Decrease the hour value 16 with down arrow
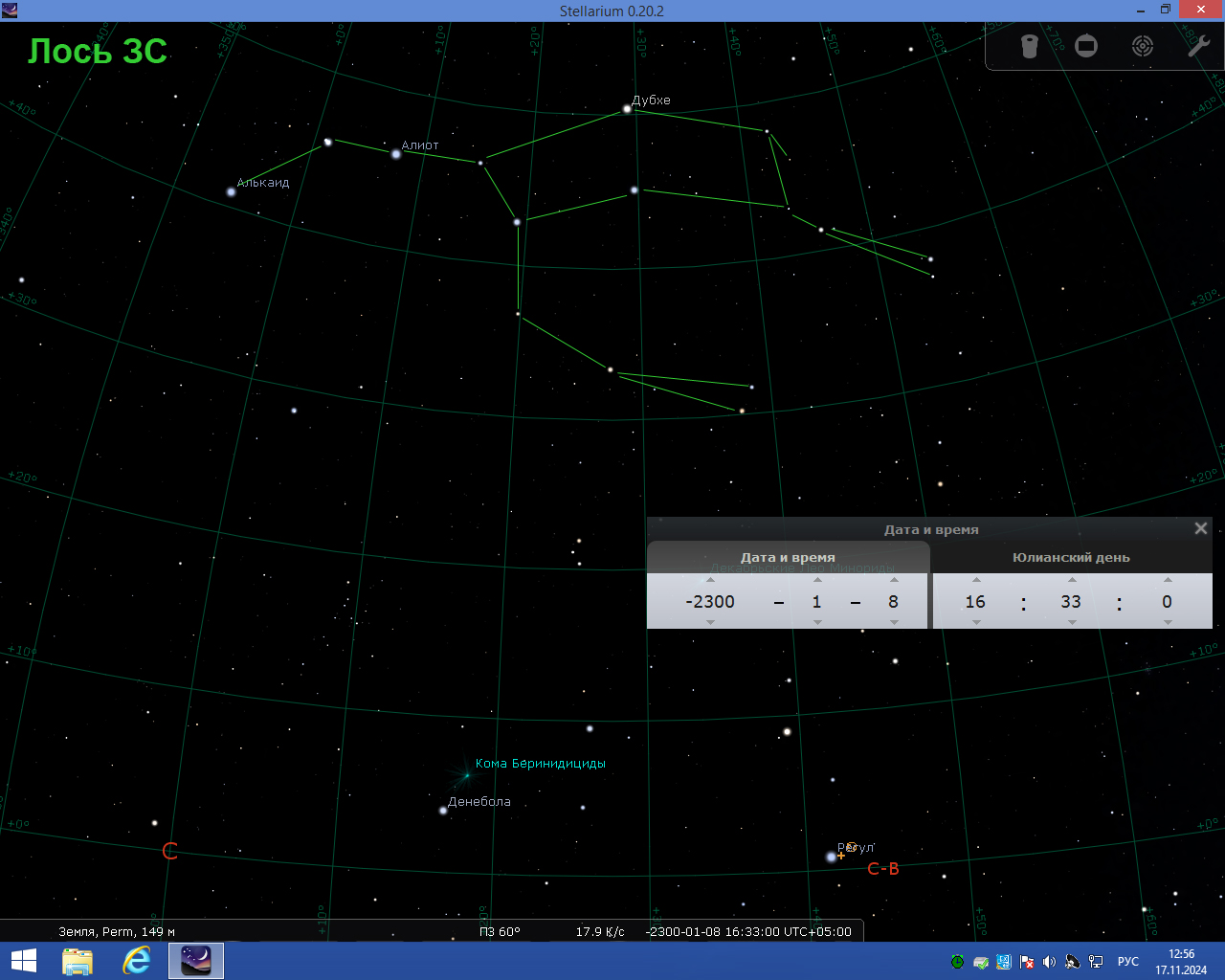The width and height of the screenshot is (1225, 980). (x=976, y=622)
